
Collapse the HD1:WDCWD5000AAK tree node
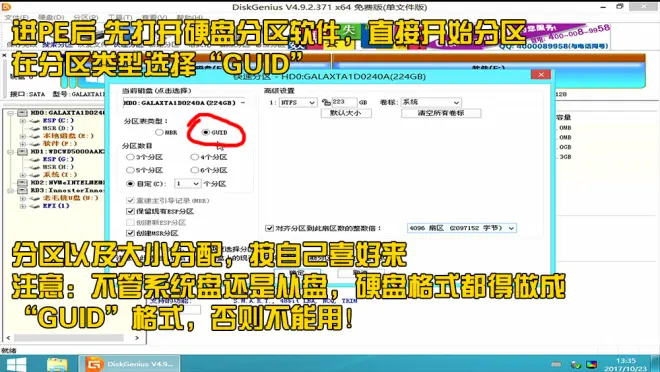(x=11, y=152)
